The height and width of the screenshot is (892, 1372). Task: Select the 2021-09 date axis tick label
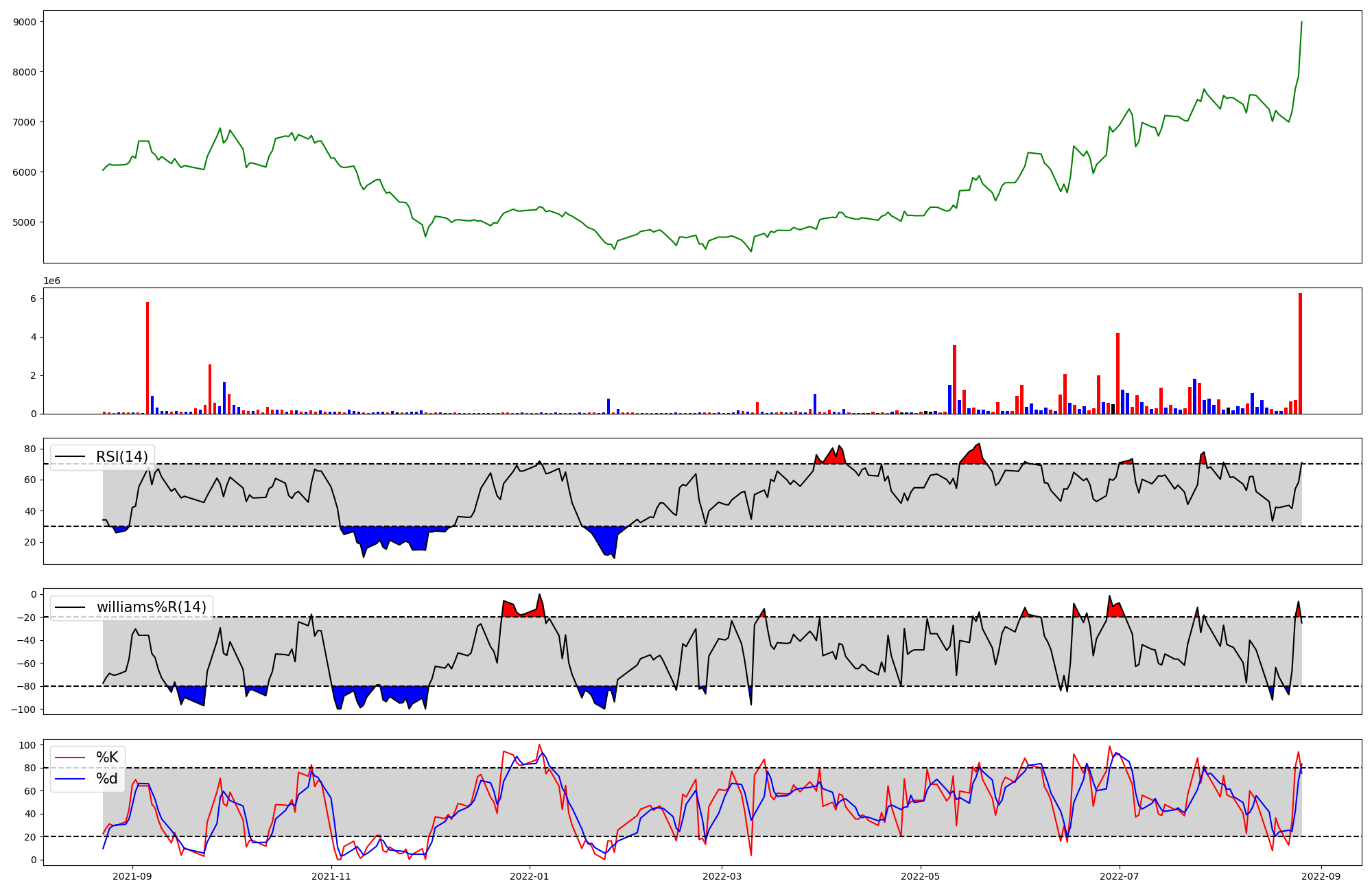[x=132, y=876]
